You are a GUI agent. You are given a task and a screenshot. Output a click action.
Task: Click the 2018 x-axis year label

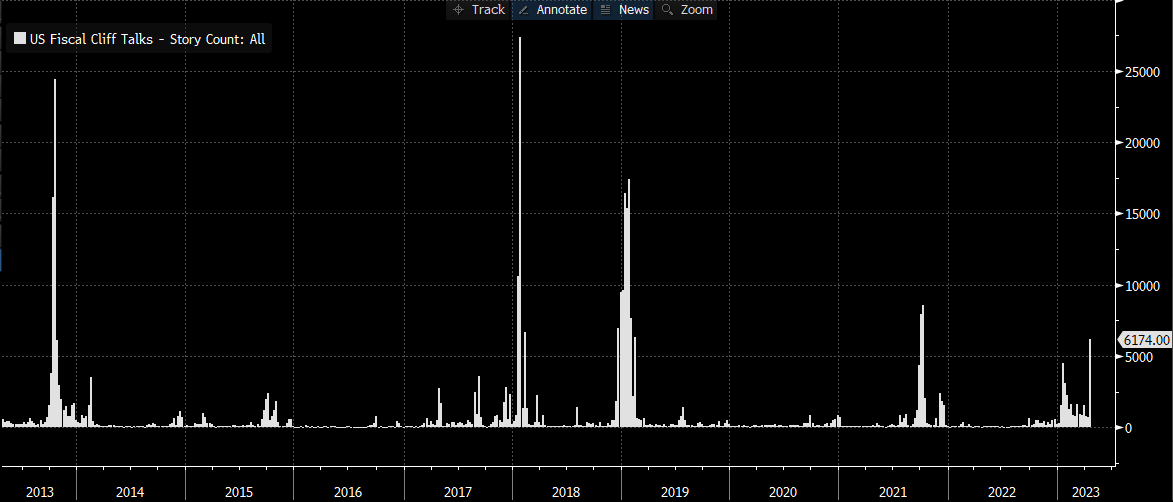point(566,492)
